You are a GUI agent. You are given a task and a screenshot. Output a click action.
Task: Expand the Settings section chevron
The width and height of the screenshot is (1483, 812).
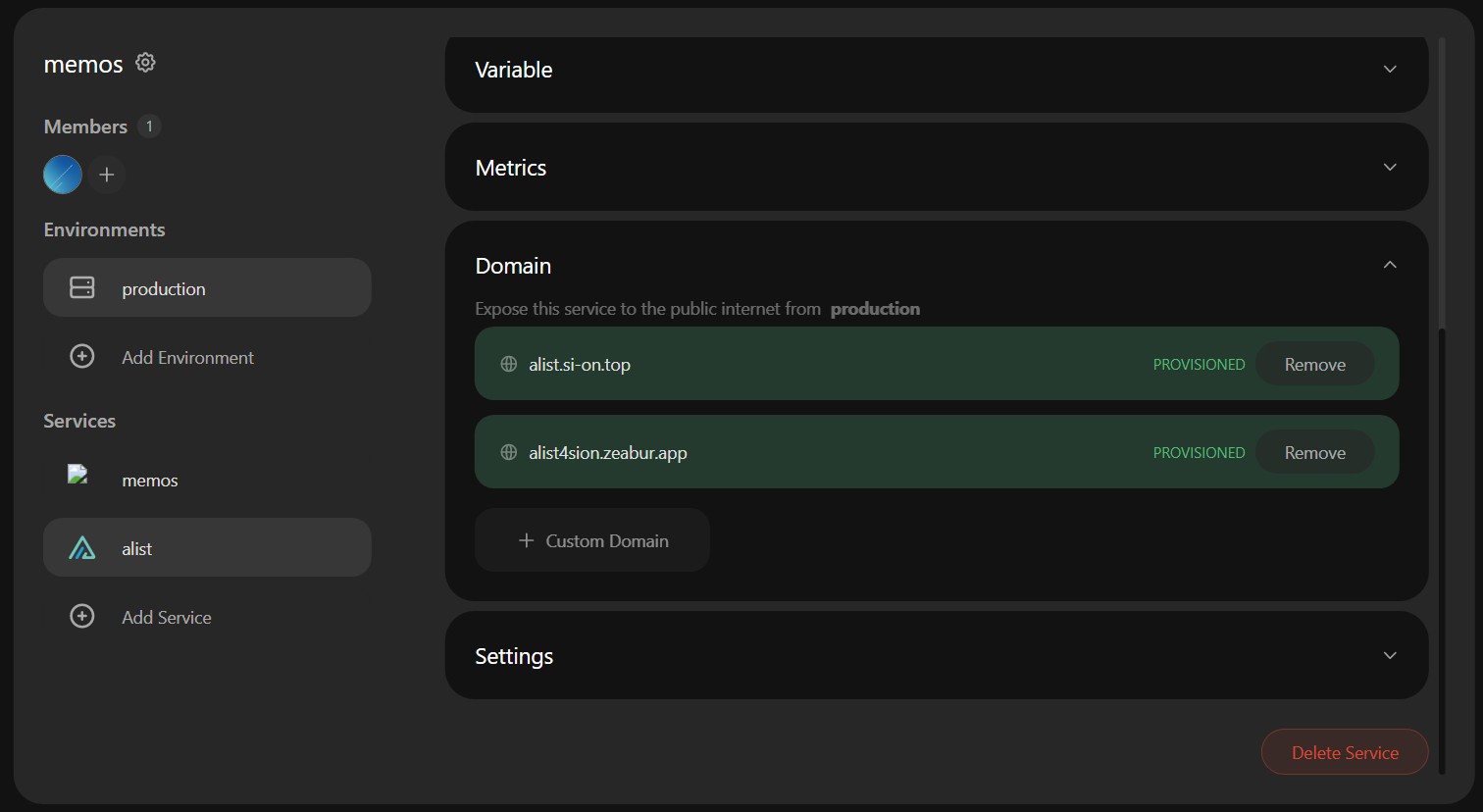pos(1390,655)
